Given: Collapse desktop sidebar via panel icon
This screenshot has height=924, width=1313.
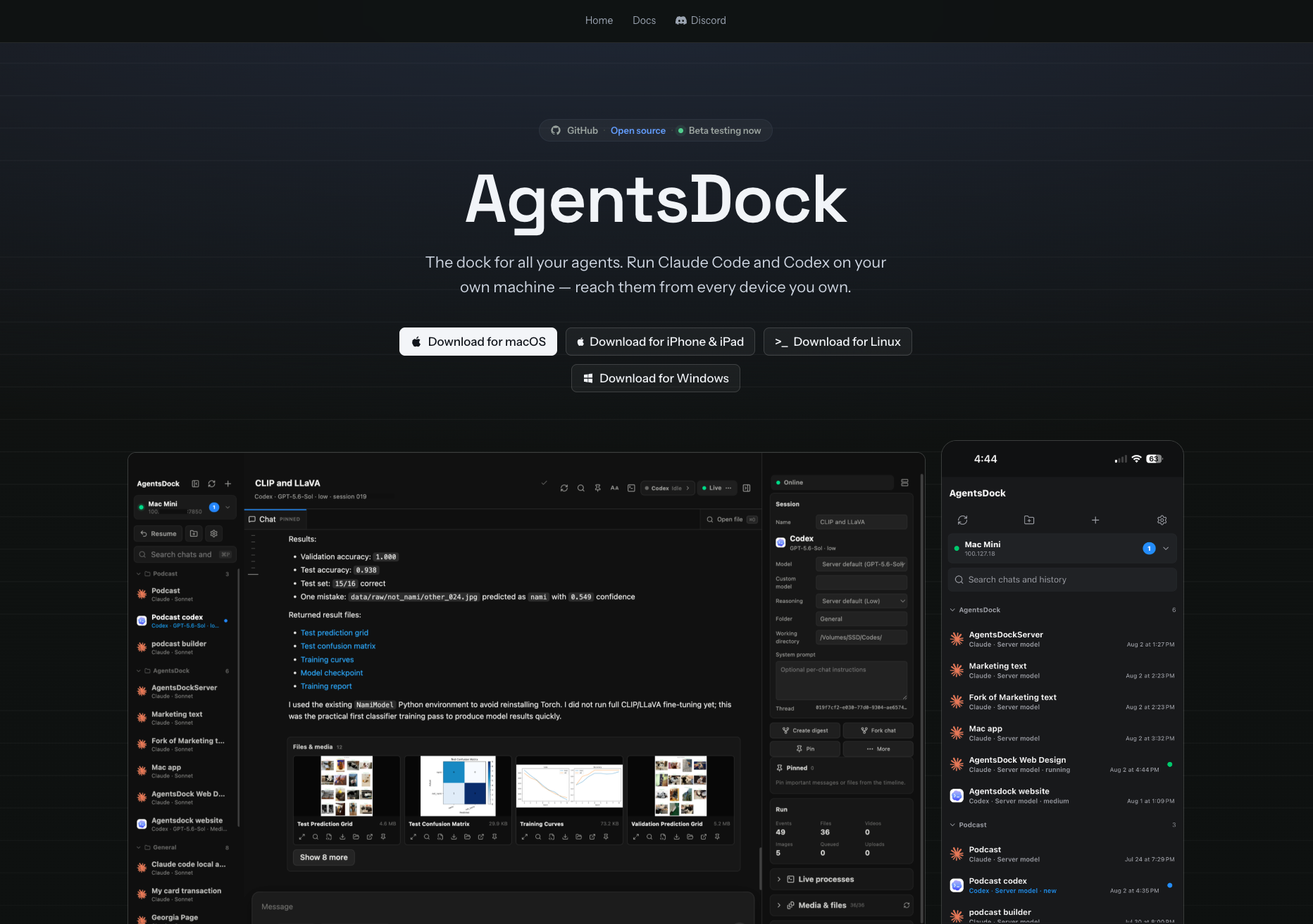Looking at the screenshot, I should pos(196,484).
